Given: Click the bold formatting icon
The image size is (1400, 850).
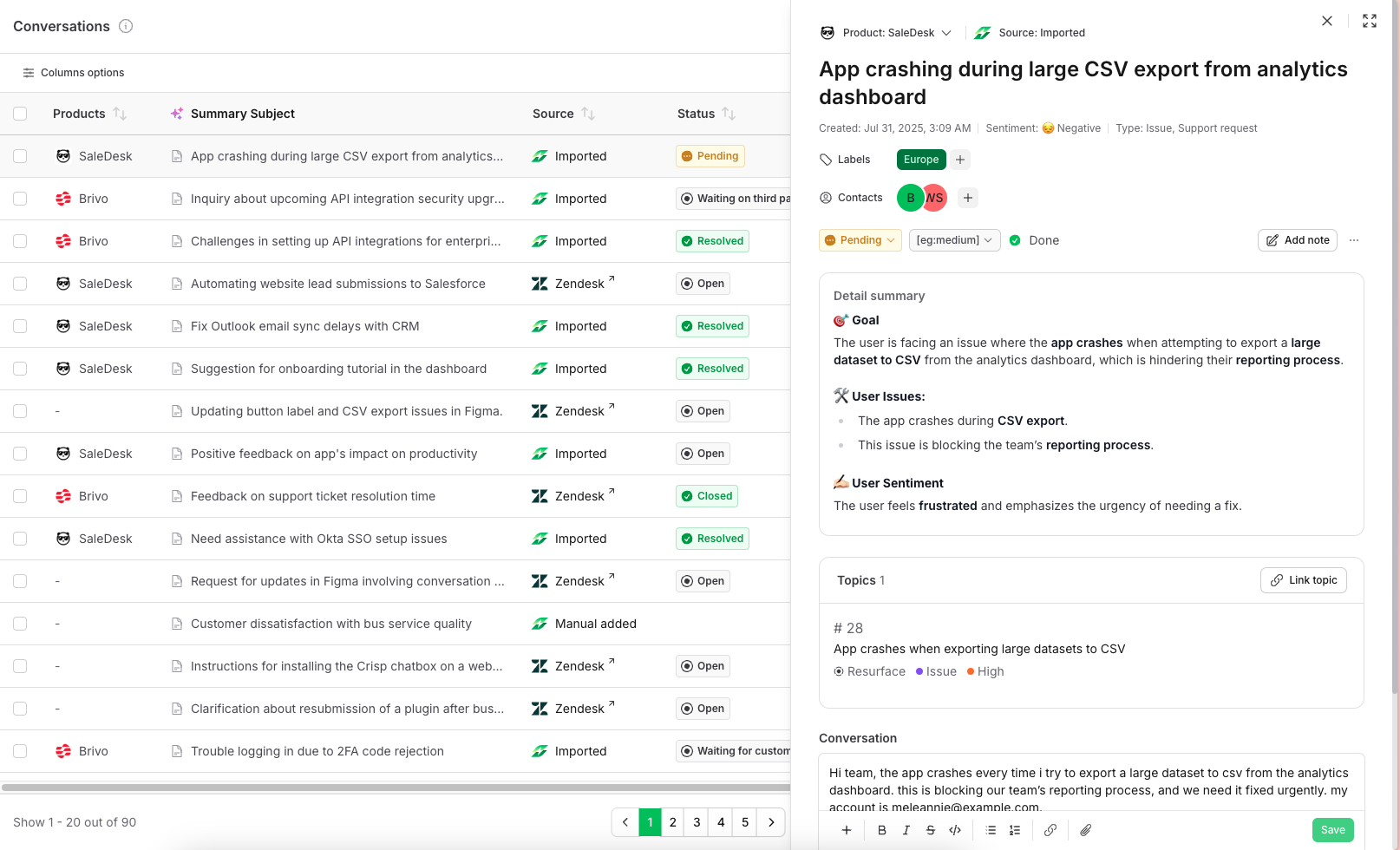Looking at the screenshot, I should (881, 830).
